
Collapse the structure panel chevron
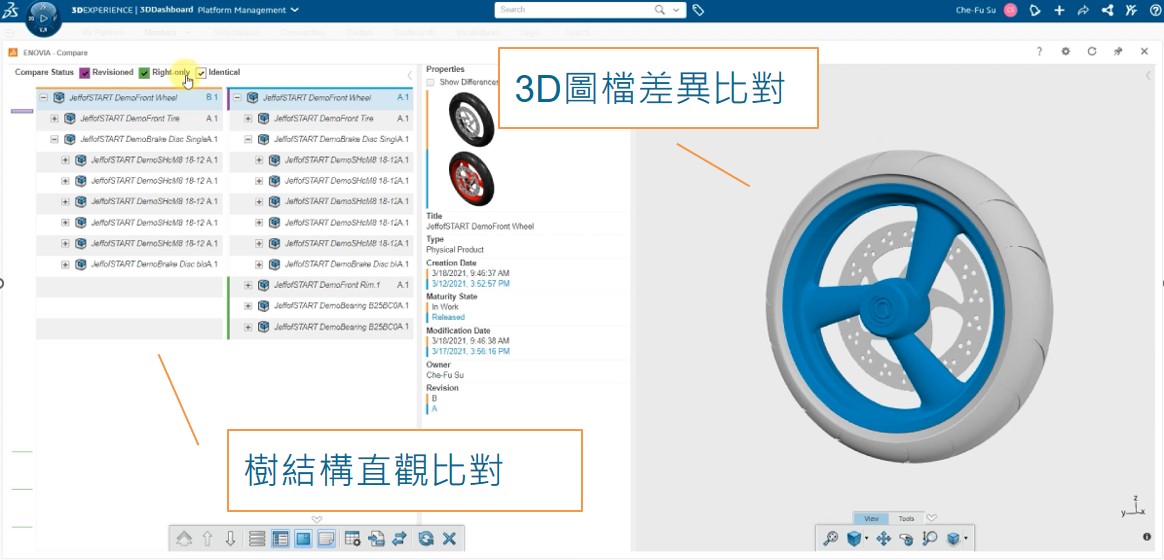tap(410, 75)
